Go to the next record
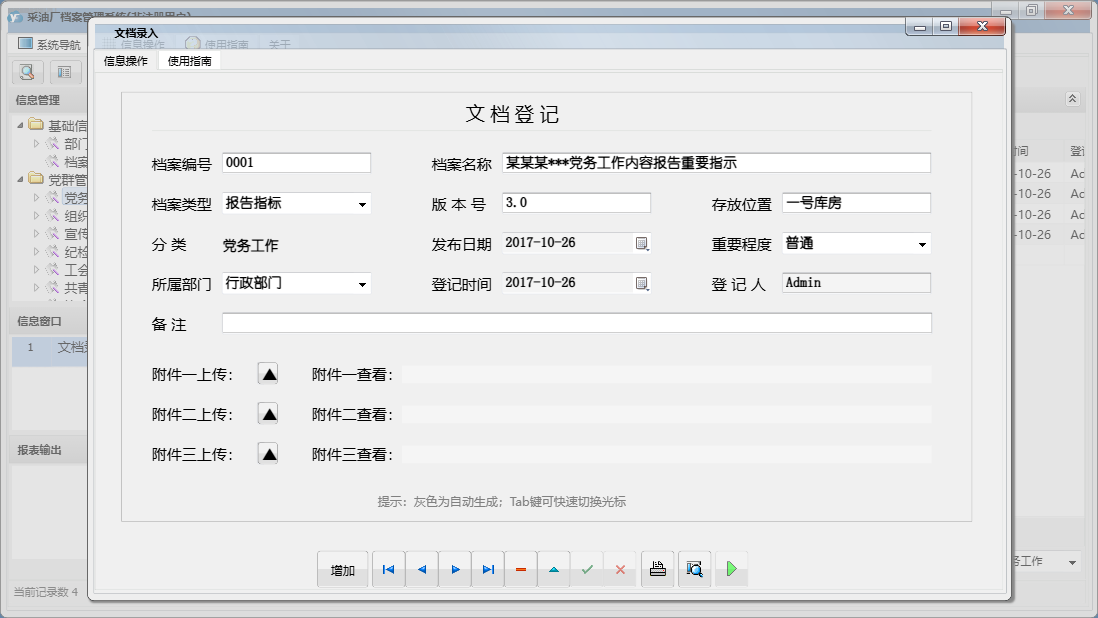The width and height of the screenshot is (1098, 618). point(455,569)
